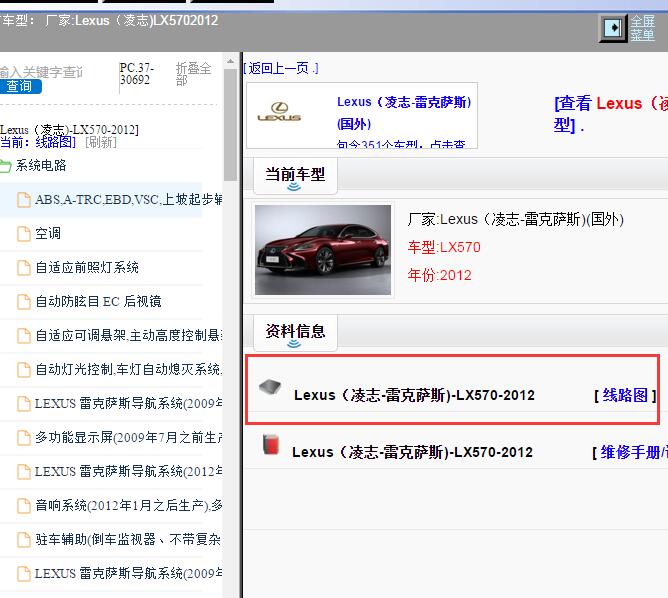Click document icon beside 空调
Screen dimensions: 668x598
pyautogui.click(x=24, y=233)
